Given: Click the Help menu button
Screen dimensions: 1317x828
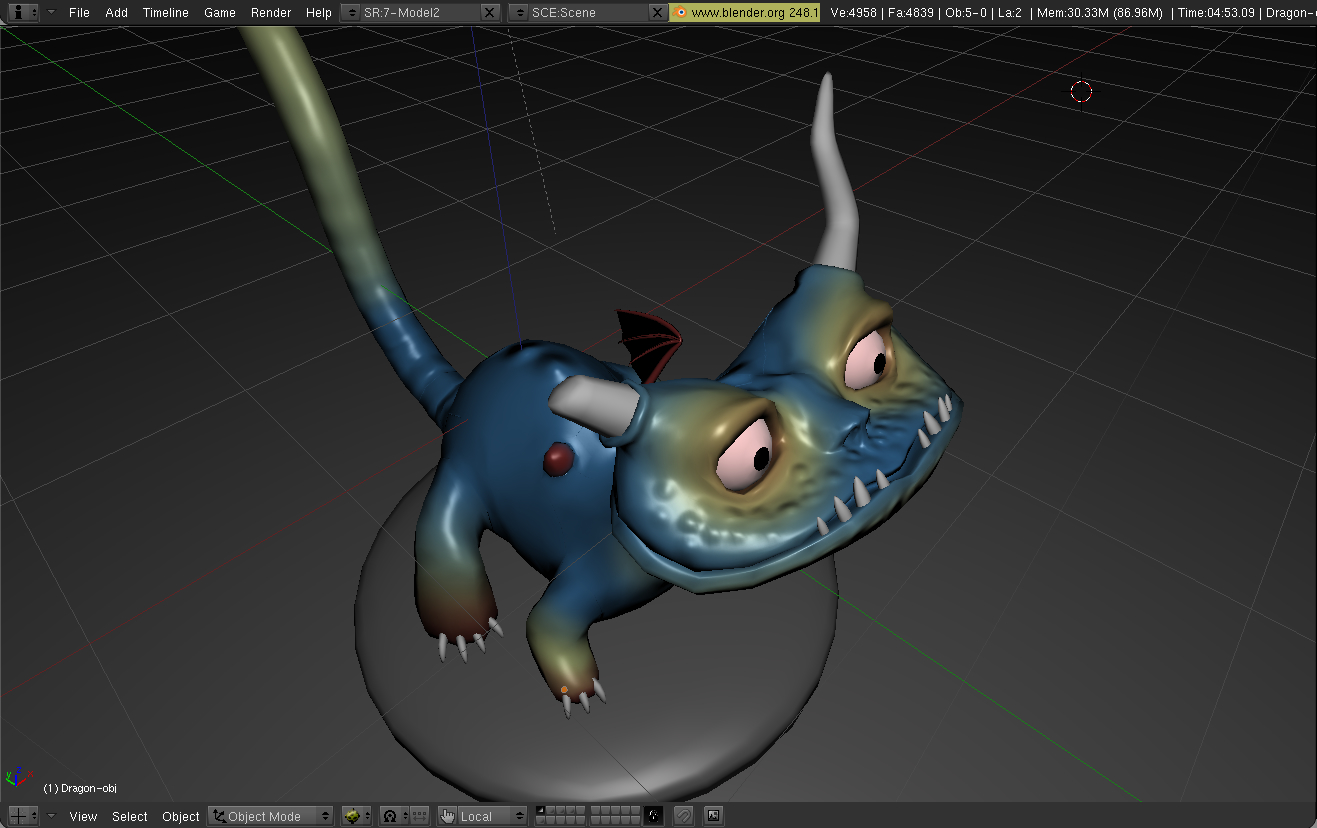Looking at the screenshot, I should pyautogui.click(x=318, y=13).
